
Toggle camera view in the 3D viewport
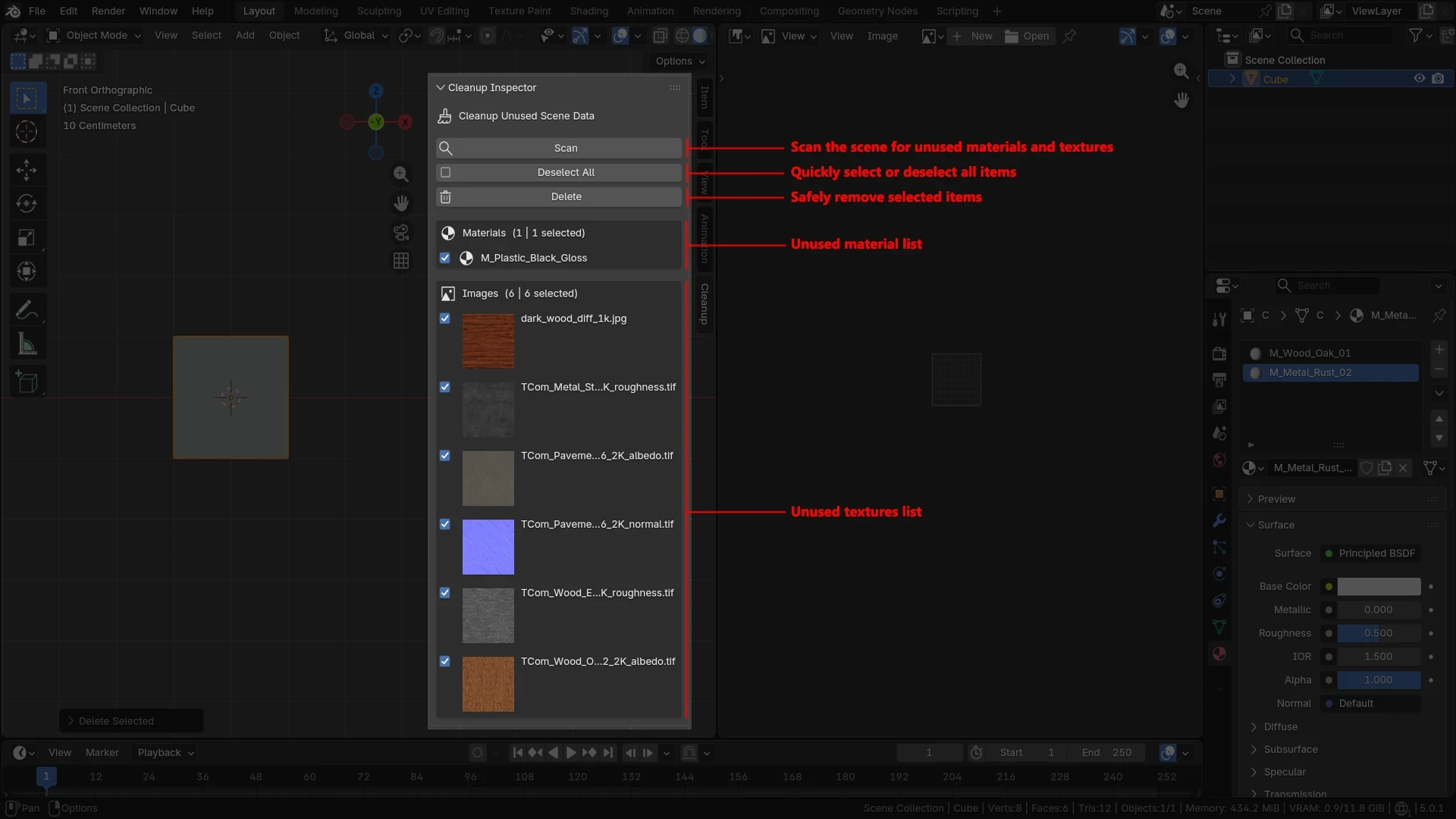tap(401, 232)
